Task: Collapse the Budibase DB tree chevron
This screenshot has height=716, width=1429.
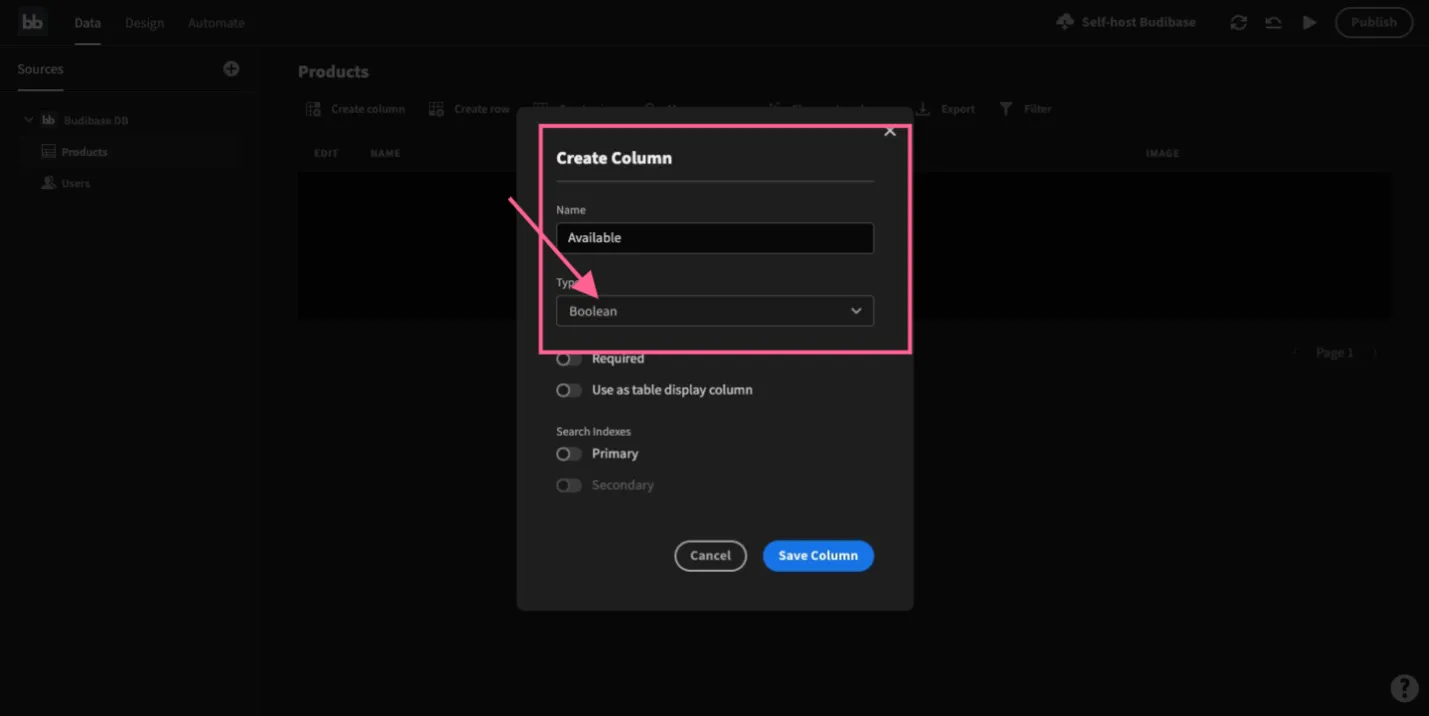Action: pyautogui.click(x=28, y=120)
